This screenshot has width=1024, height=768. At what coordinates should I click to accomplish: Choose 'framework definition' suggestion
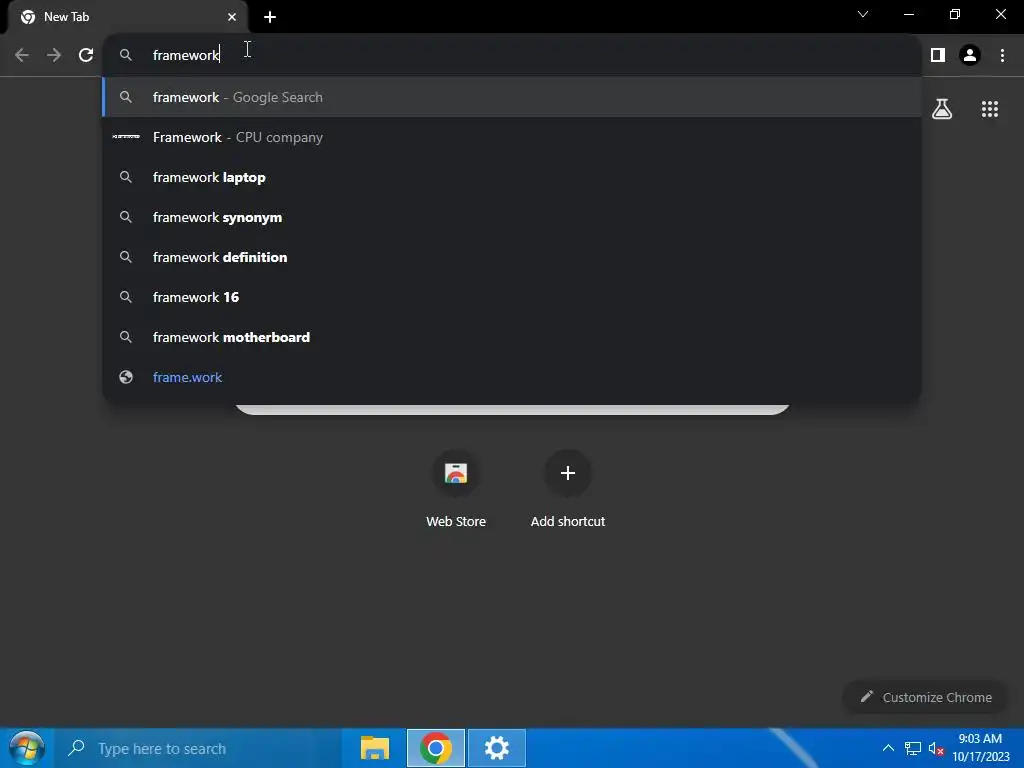tap(512, 257)
